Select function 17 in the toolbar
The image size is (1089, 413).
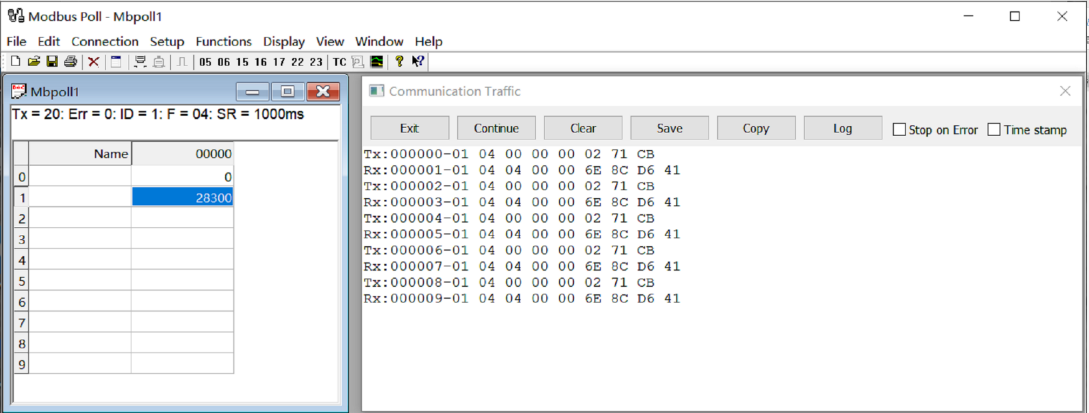[279, 62]
